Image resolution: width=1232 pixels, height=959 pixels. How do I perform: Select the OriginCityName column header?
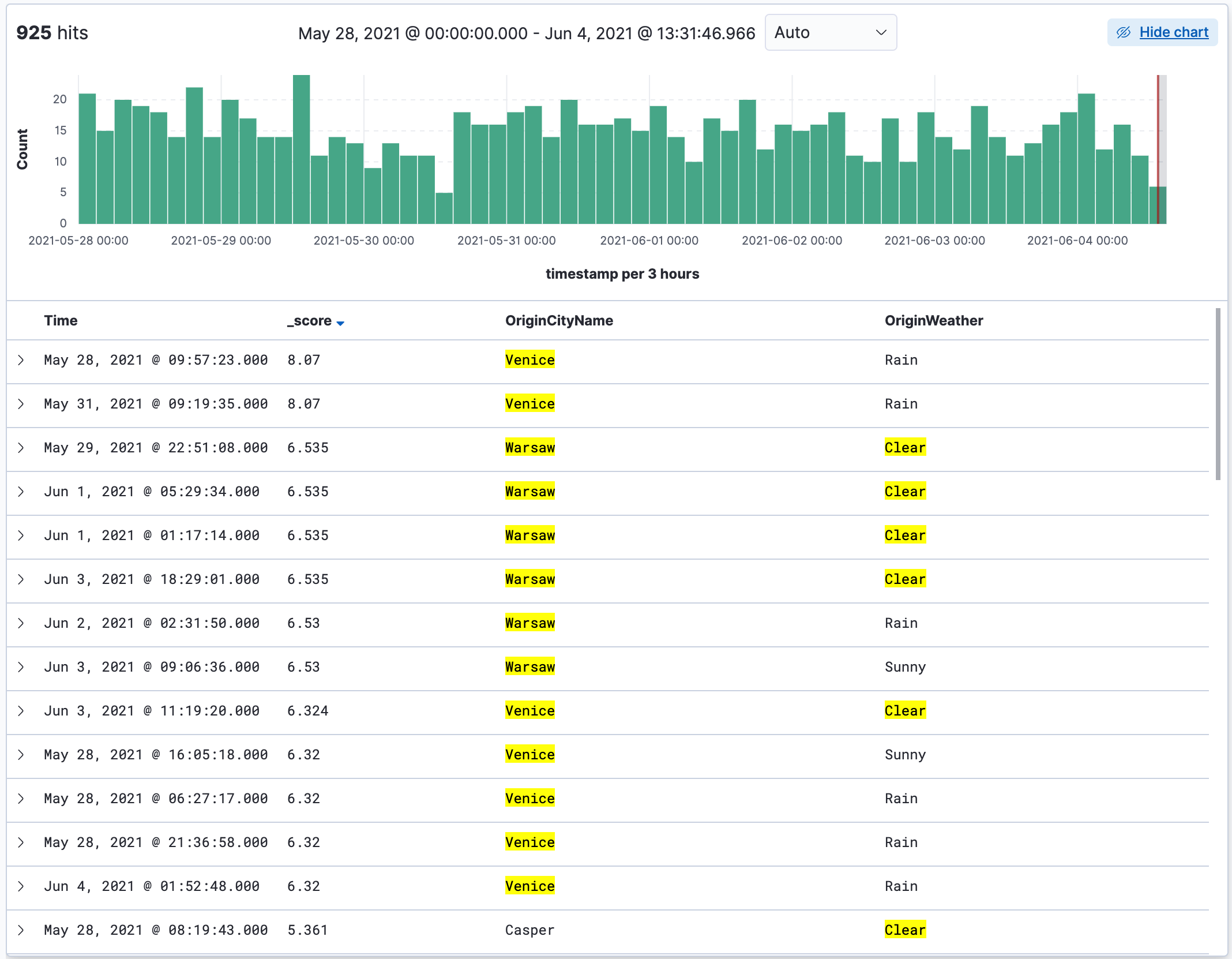point(559,321)
